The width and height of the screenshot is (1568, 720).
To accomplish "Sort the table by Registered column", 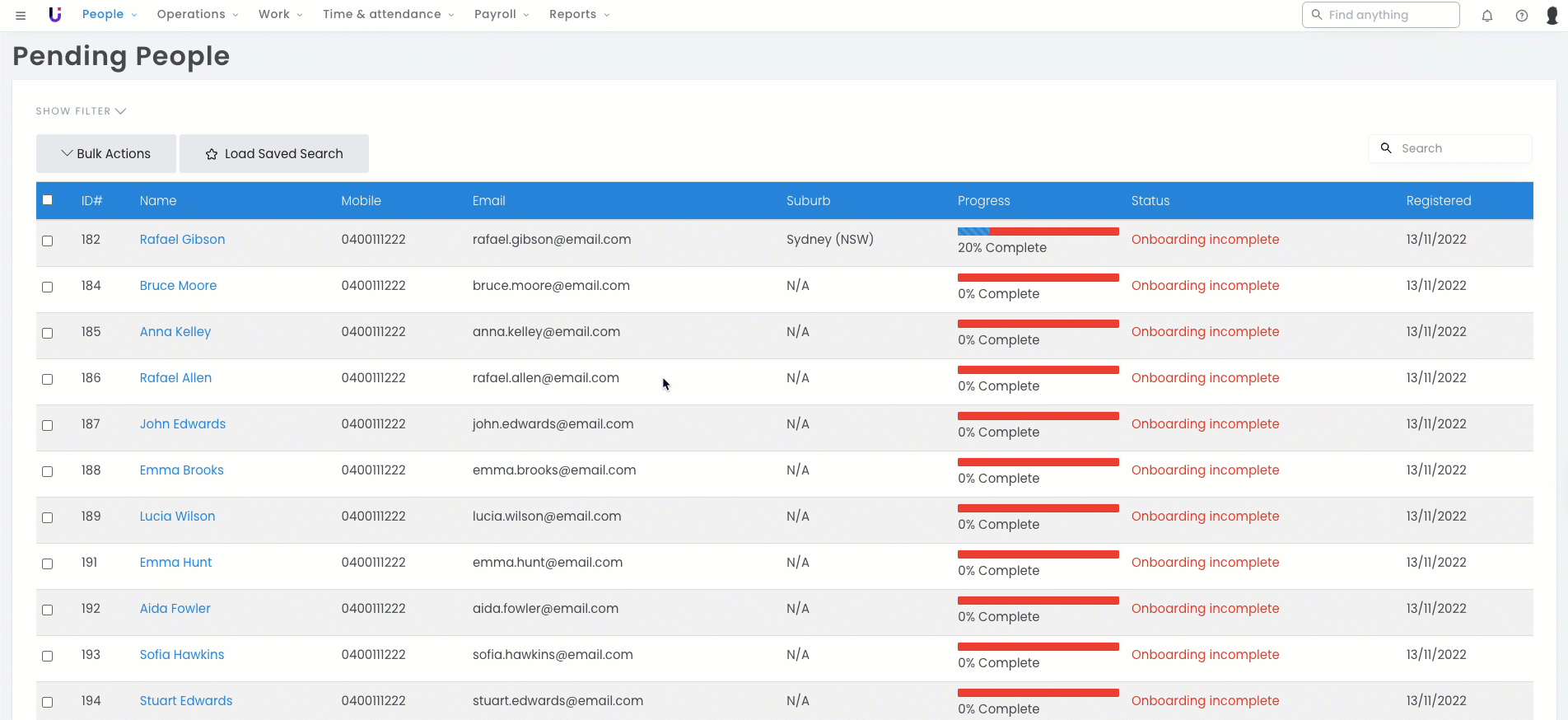I will [1438, 201].
